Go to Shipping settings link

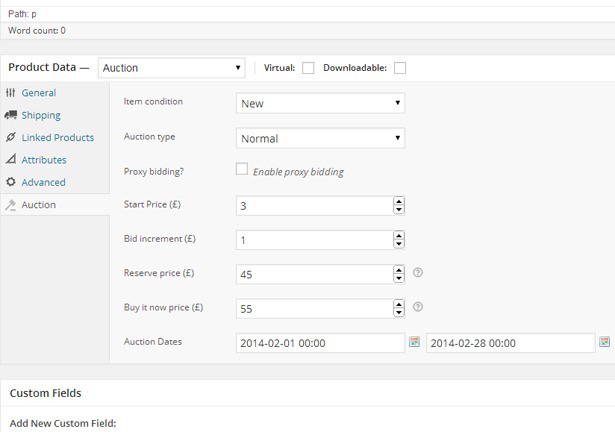click(x=41, y=115)
